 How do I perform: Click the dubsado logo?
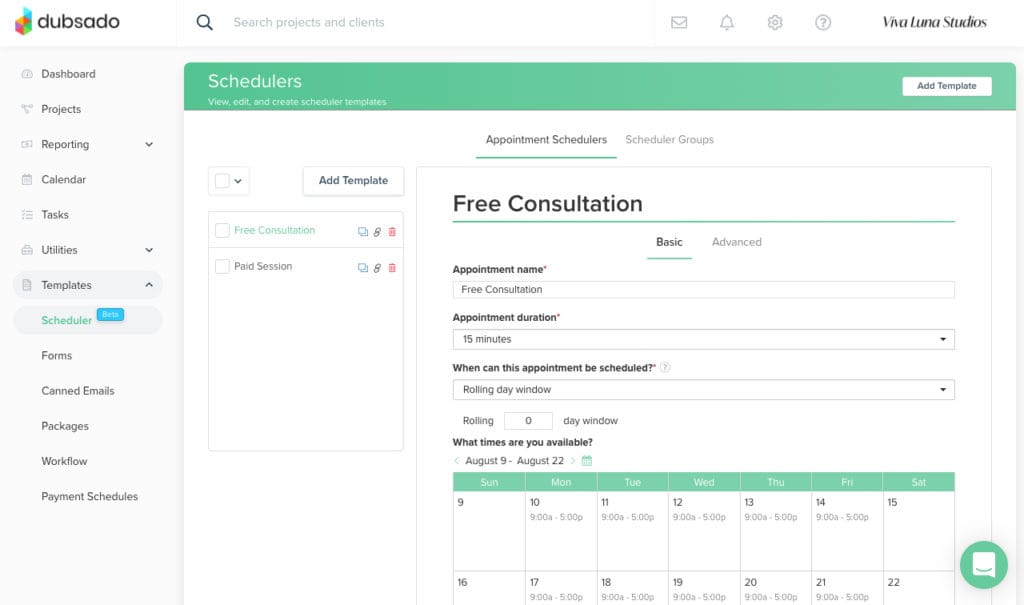(x=67, y=22)
